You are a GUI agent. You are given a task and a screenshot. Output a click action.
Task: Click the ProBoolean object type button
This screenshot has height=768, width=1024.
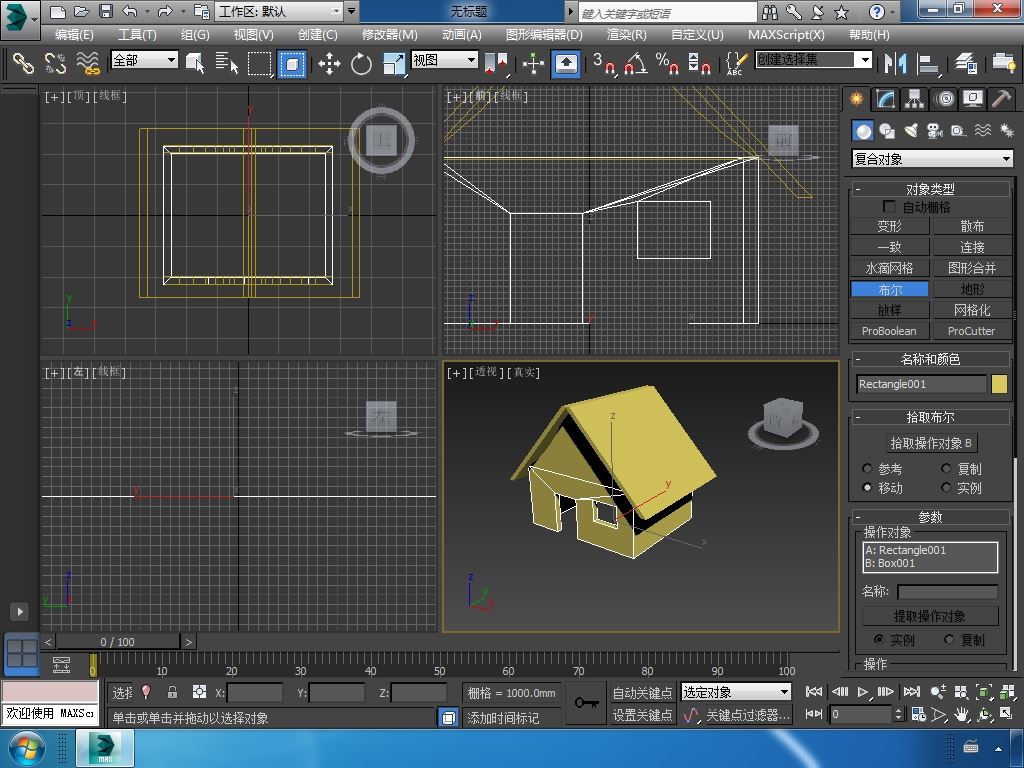[889, 331]
